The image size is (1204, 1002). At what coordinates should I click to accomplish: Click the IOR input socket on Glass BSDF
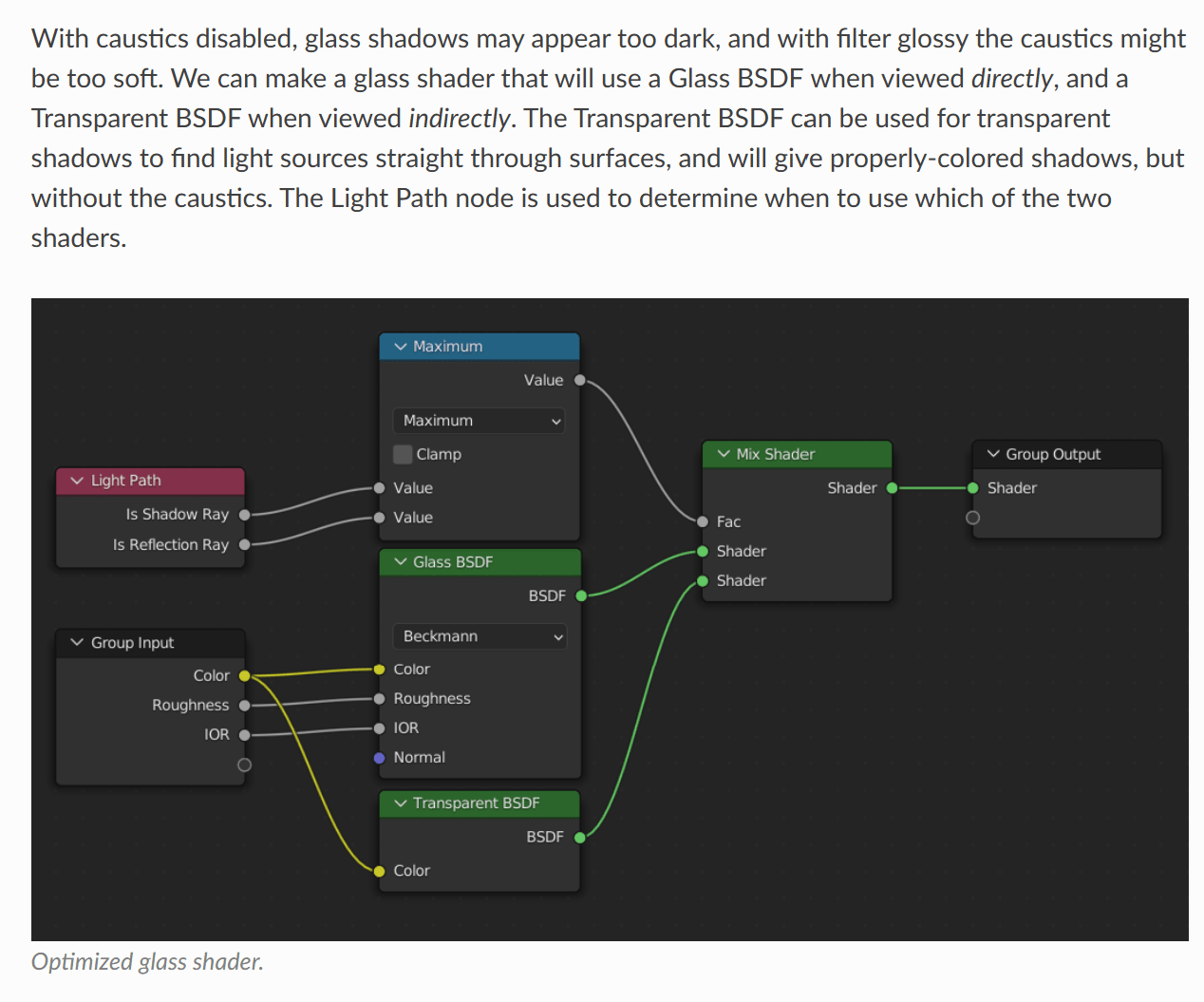[380, 728]
